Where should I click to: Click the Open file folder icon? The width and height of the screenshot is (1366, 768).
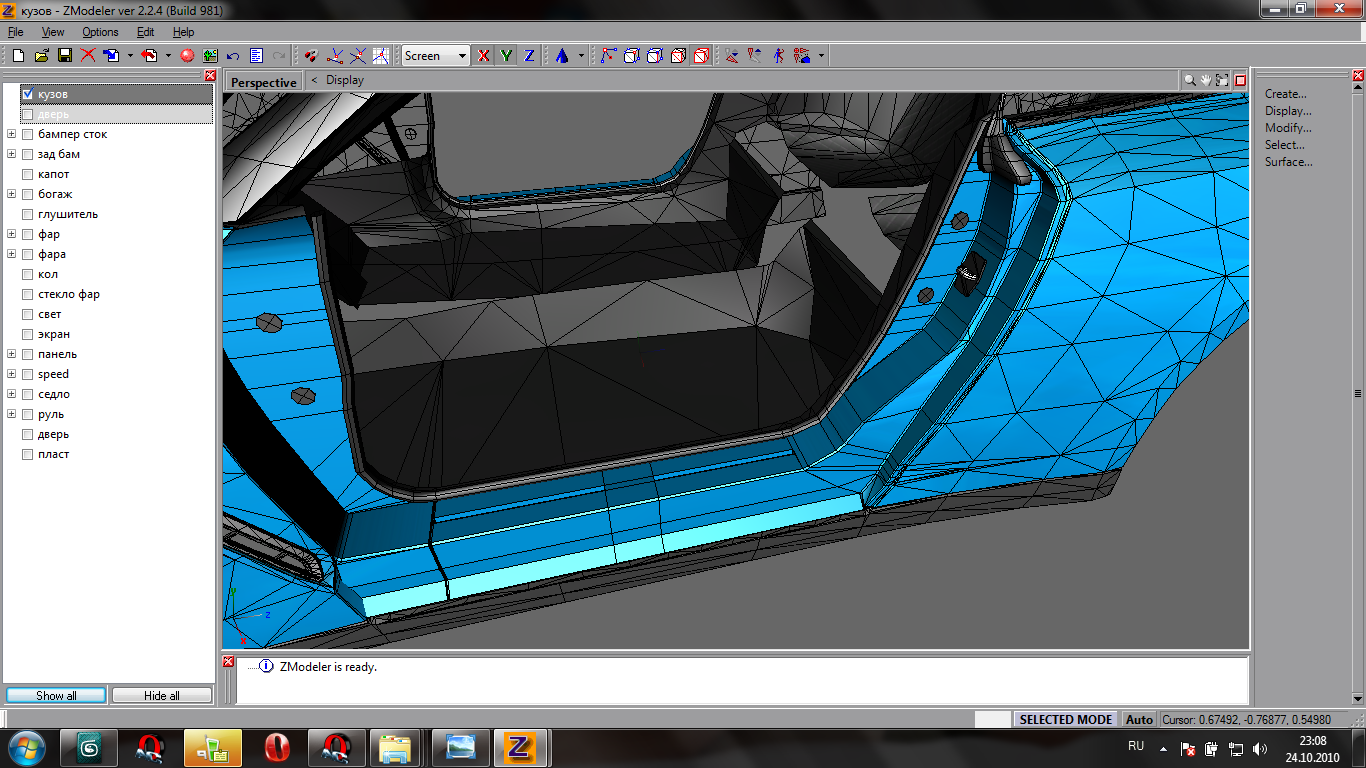click(x=42, y=56)
